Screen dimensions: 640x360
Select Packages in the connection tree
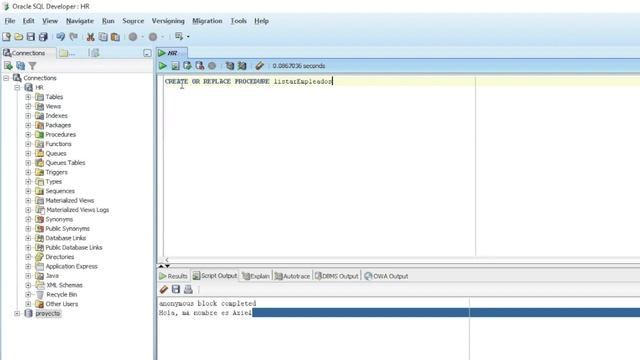[58, 125]
